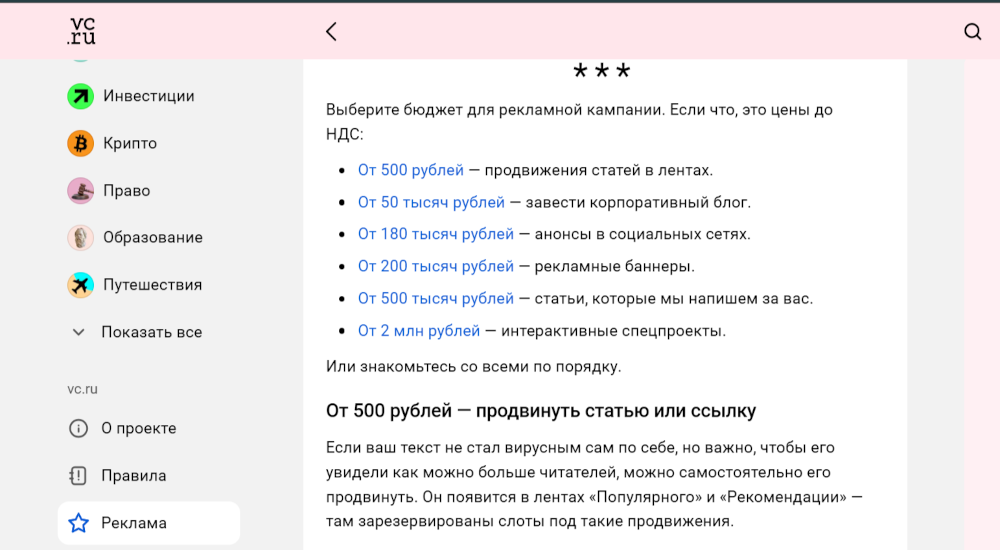Follow the От 180 тысяч рублей link
Screen dimensions: 1000x550
436,234
